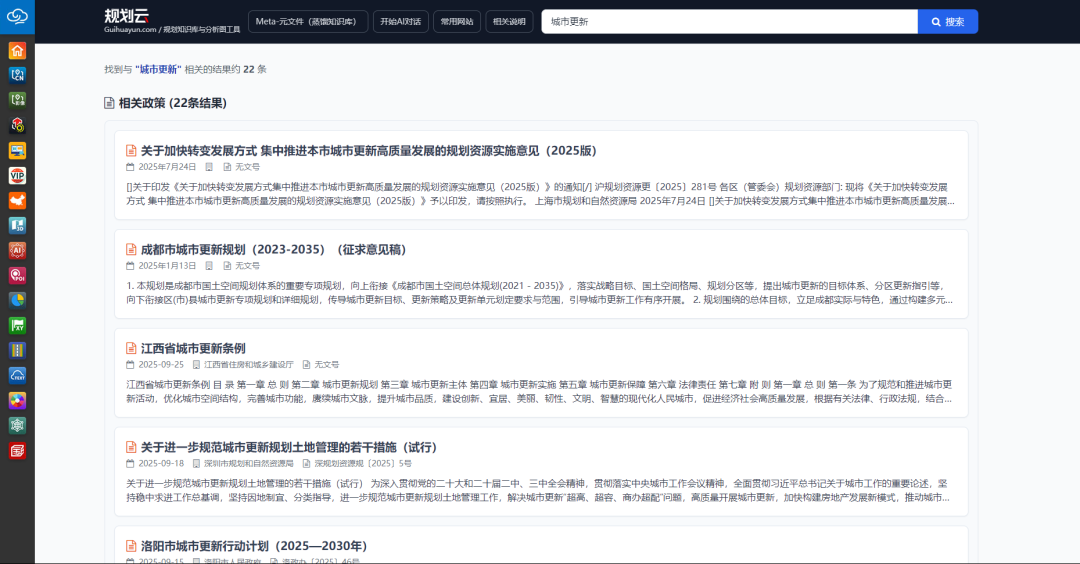
Task: Select the blue CN map sidebar icon
Action: [17, 75]
